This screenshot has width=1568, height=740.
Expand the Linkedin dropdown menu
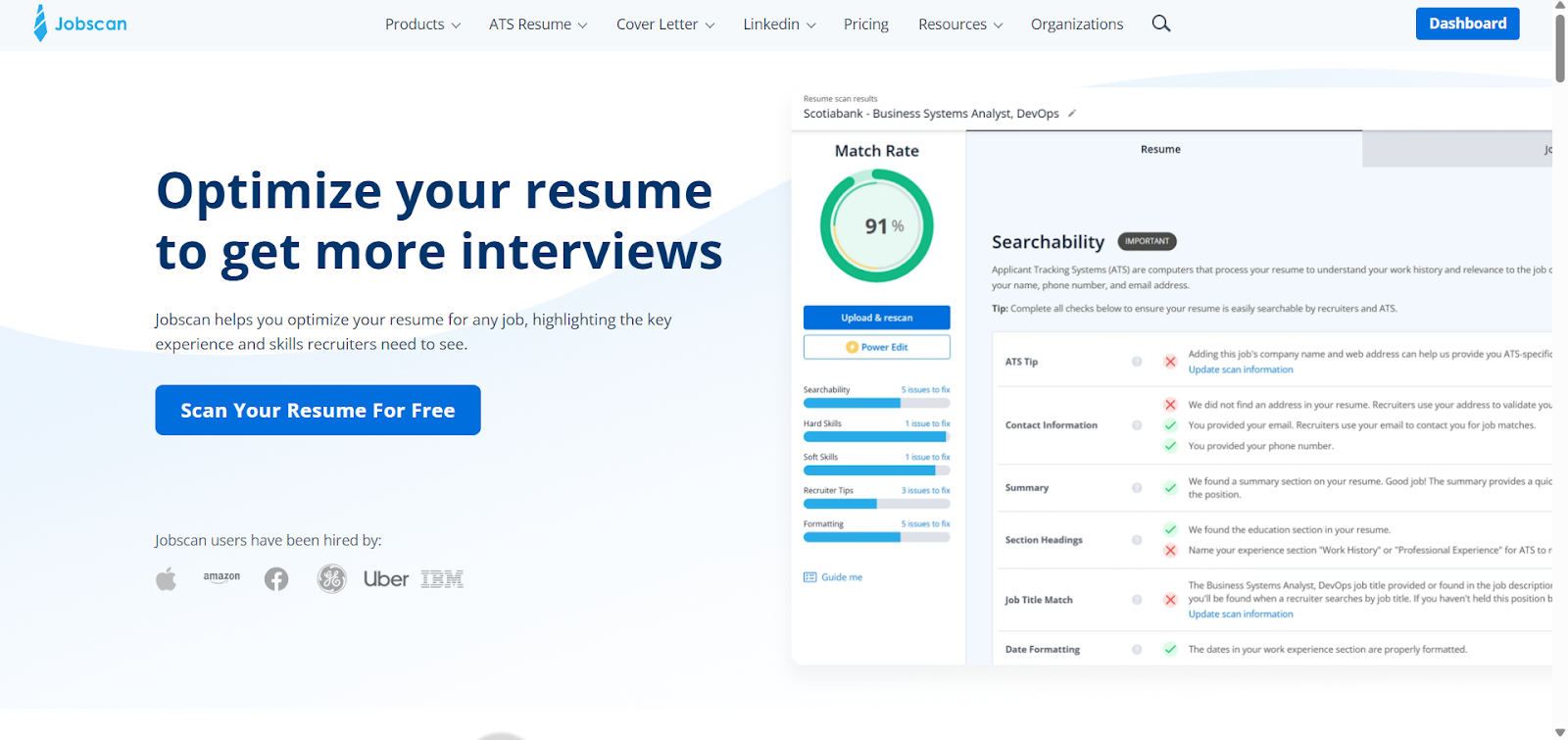(779, 25)
